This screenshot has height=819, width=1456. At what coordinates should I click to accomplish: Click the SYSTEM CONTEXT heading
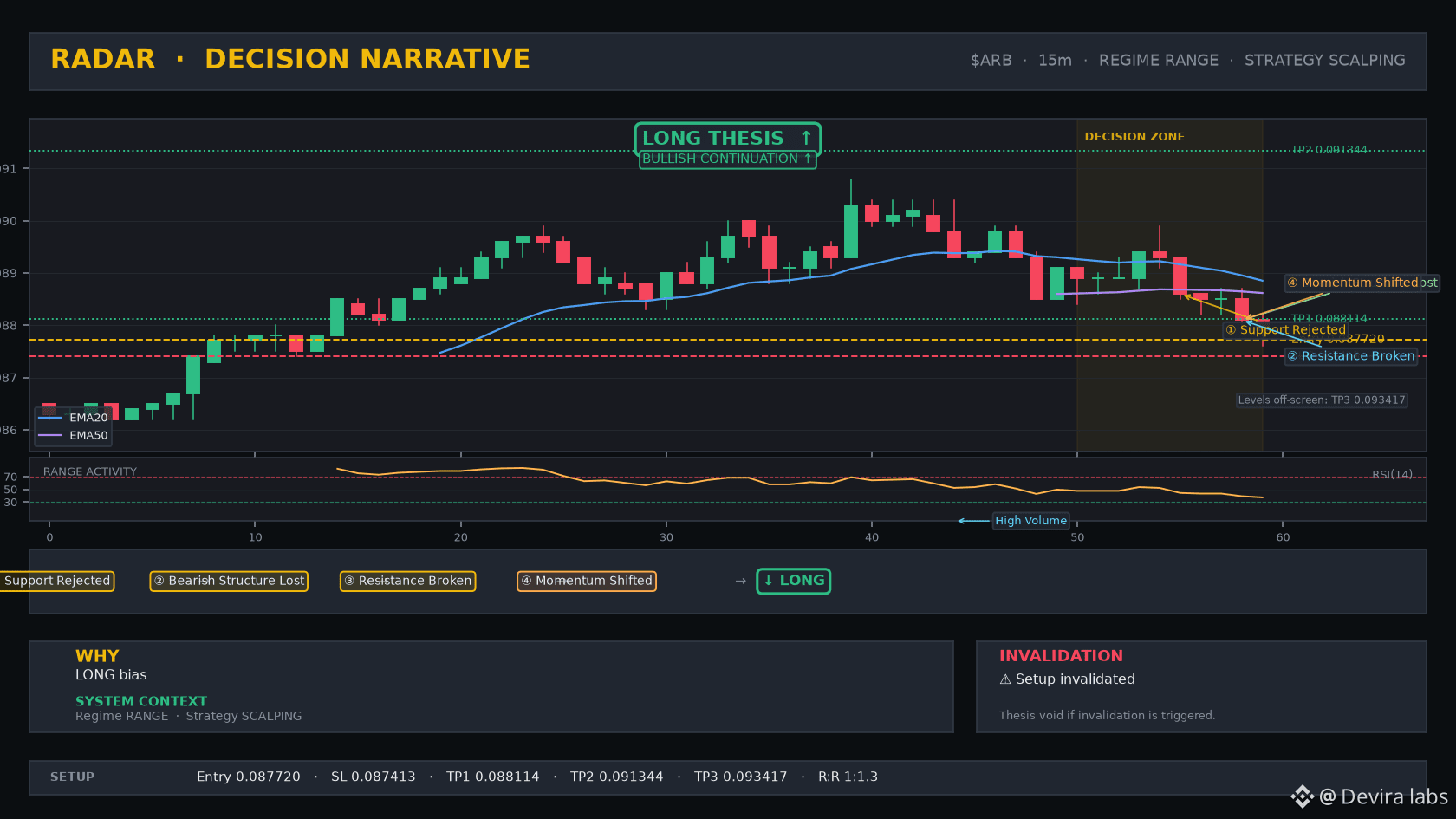141,701
